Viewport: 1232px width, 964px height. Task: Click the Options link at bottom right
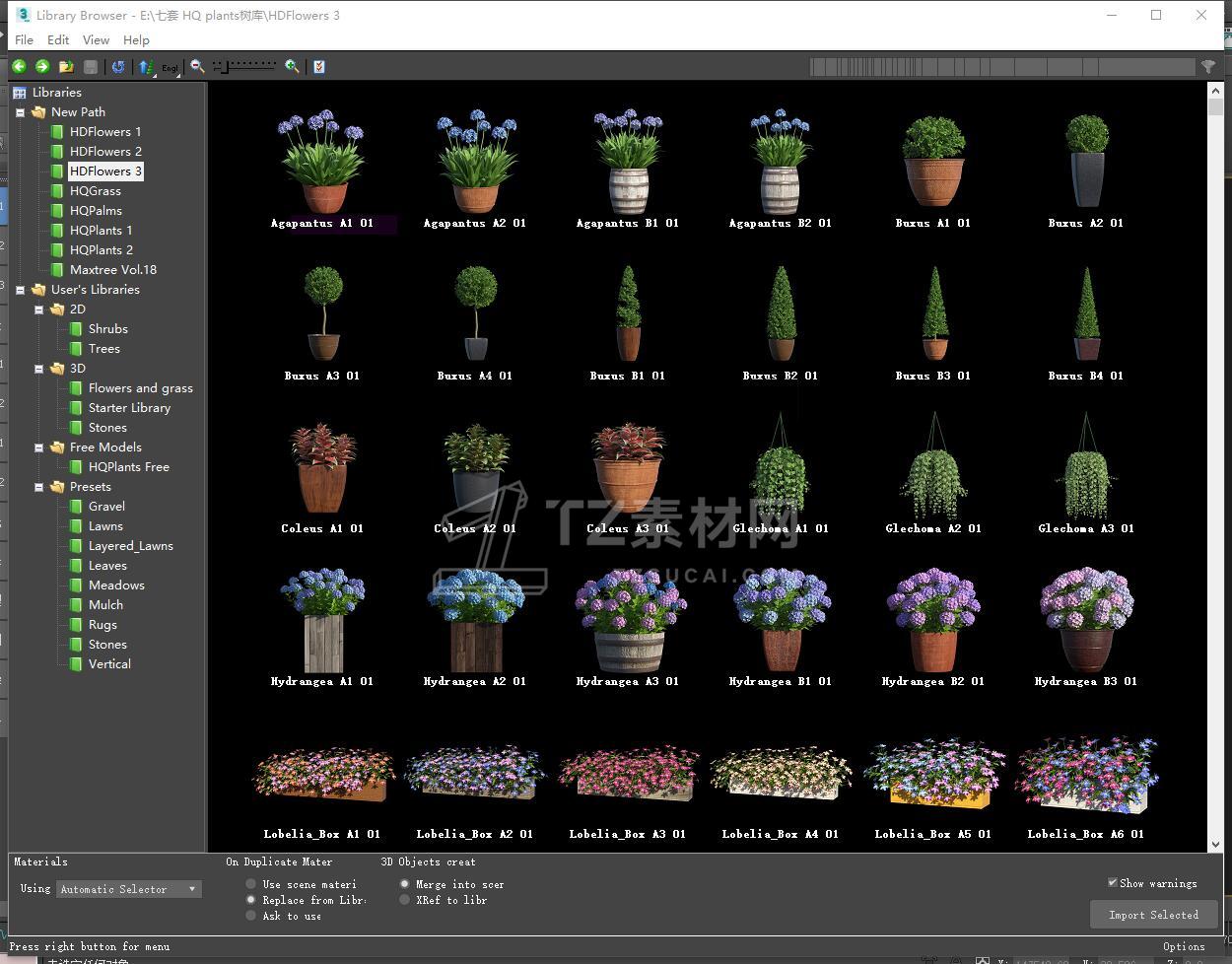click(x=1183, y=946)
